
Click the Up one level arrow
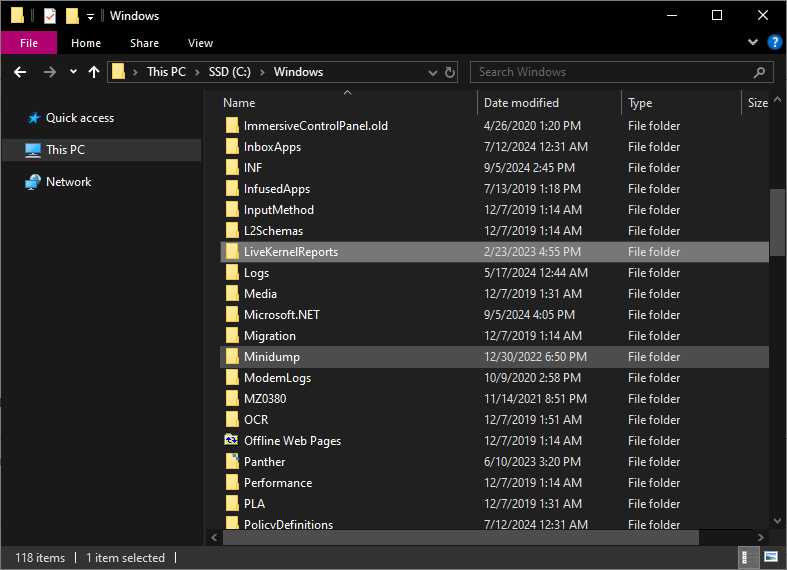(x=94, y=72)
